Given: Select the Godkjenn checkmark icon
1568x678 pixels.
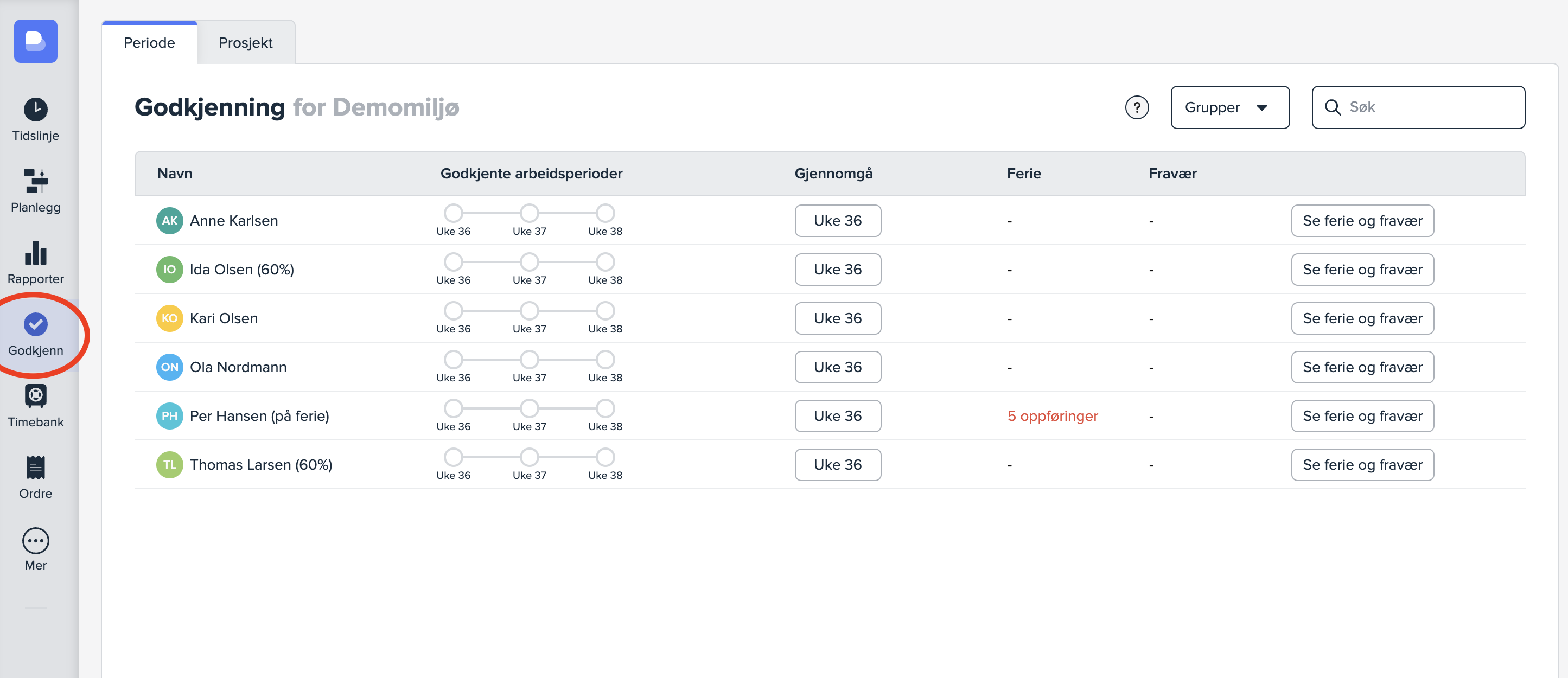Looking at the screenshot, I should tap(35, 324).
